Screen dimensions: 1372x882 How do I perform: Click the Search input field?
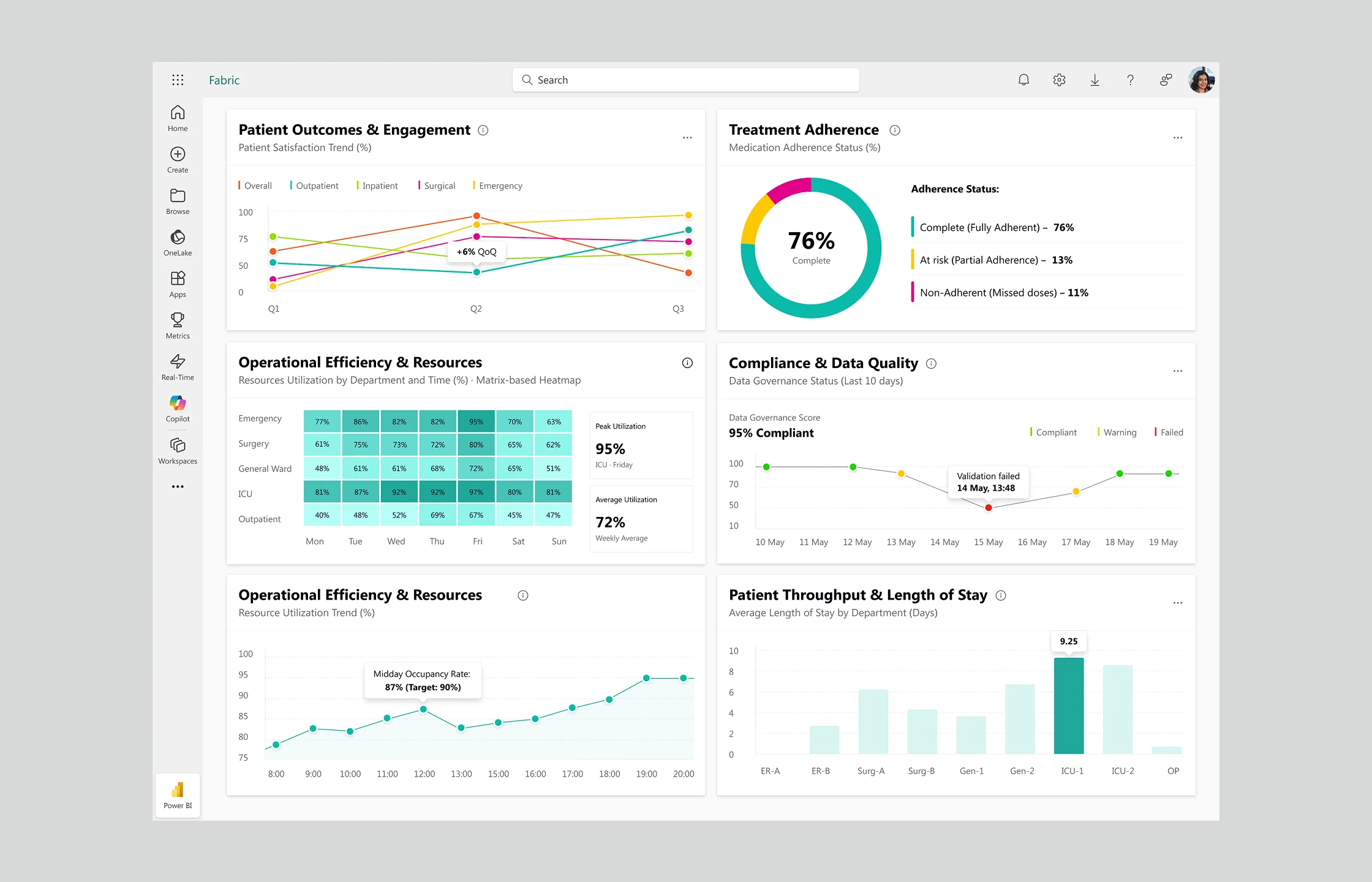[686, 80]
